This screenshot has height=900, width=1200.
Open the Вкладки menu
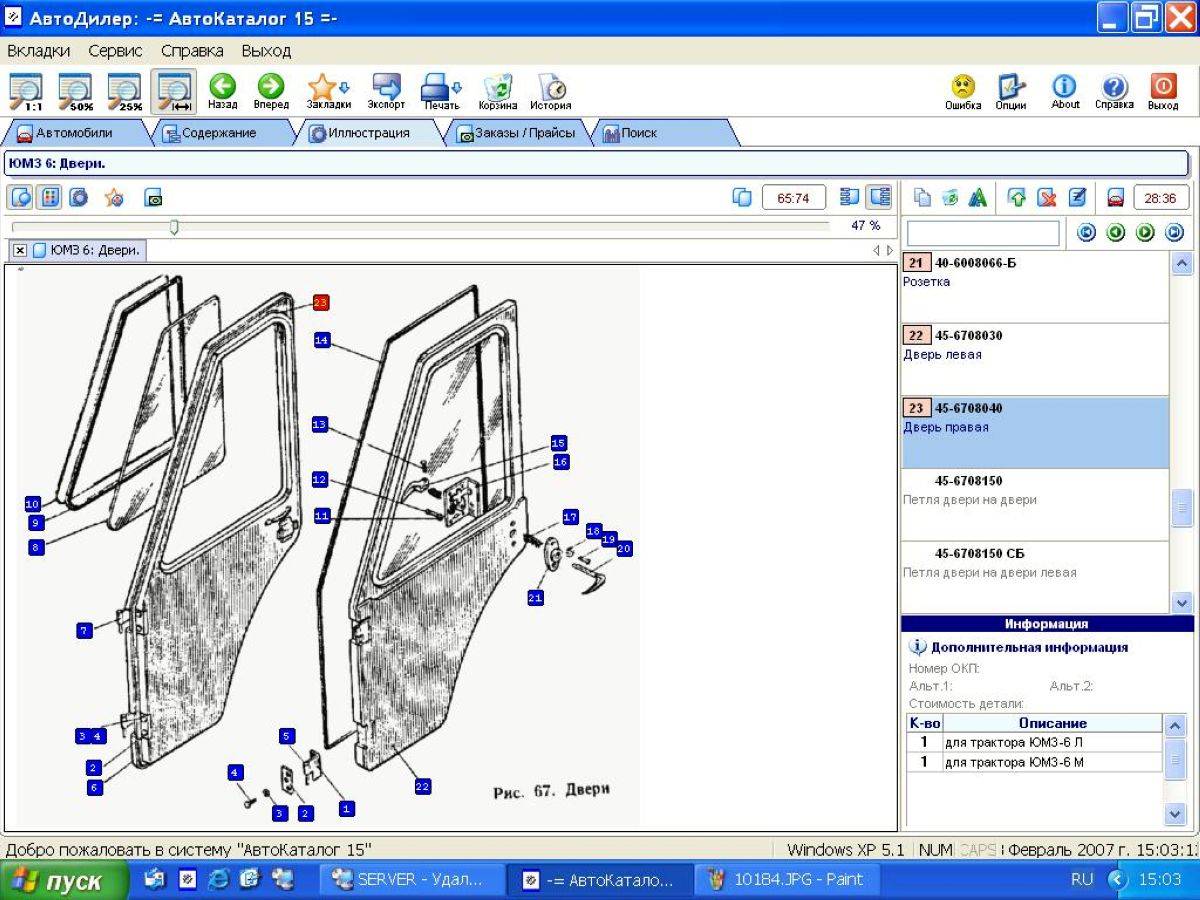tap(38, 50)
